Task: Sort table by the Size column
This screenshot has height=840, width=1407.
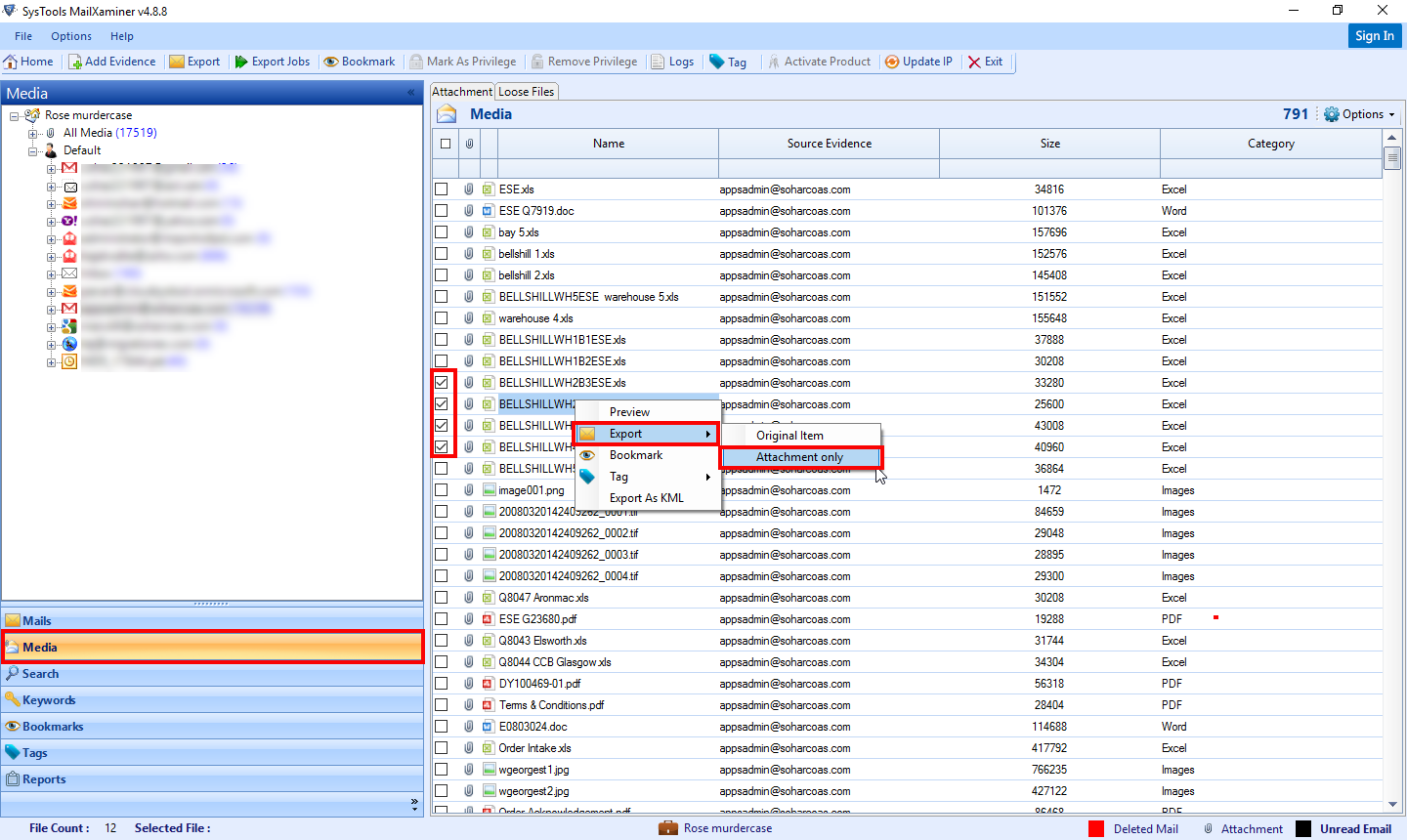Action: (1050, 144)
